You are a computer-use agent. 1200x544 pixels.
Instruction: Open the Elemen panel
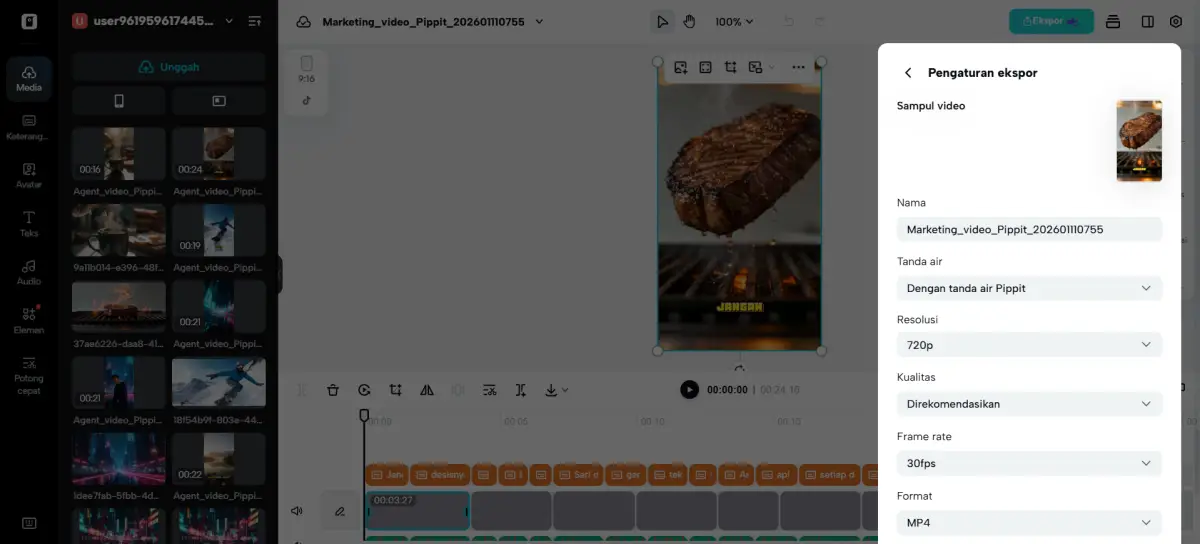[x=29, y=319]
